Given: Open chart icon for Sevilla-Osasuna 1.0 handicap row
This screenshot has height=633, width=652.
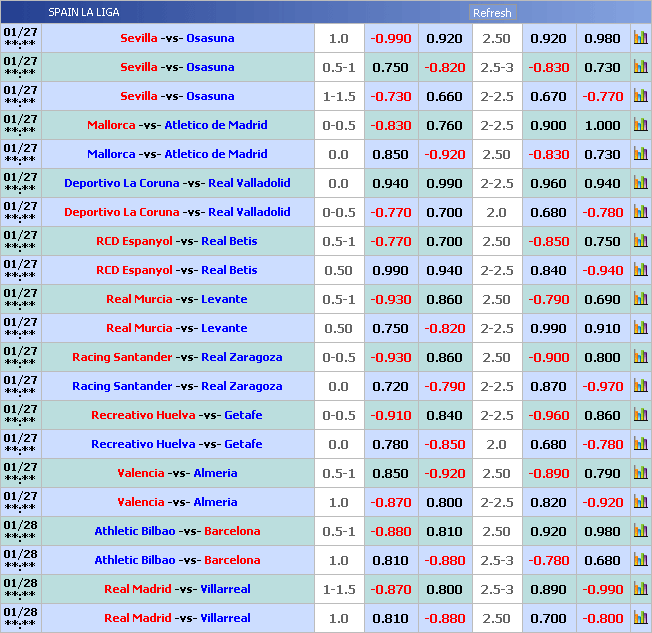Looking at the screenshot, I should pyautogui.click(x=640, y=38).
